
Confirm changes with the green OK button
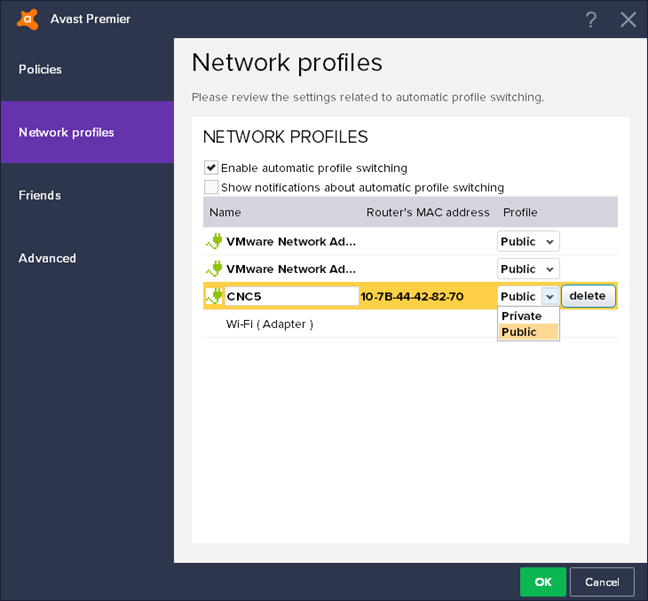pyautogui.click(x=543, y=582)
